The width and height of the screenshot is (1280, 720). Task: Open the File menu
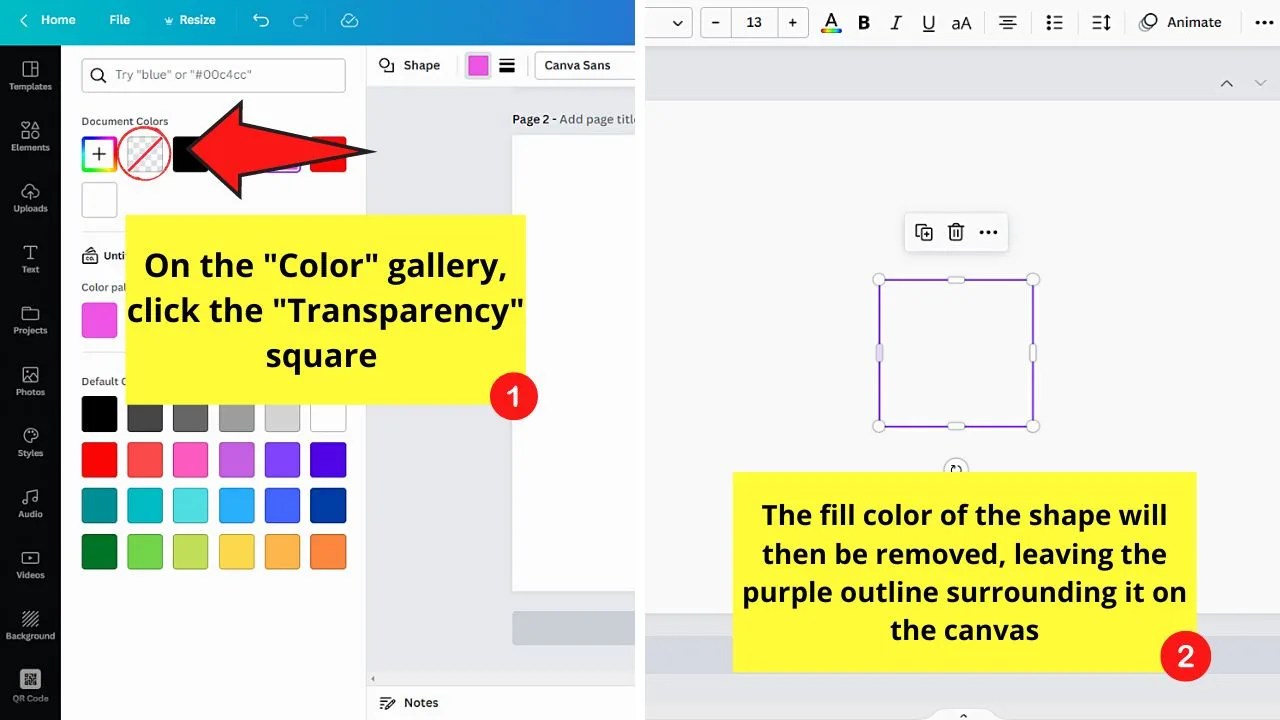pos(119,19)
